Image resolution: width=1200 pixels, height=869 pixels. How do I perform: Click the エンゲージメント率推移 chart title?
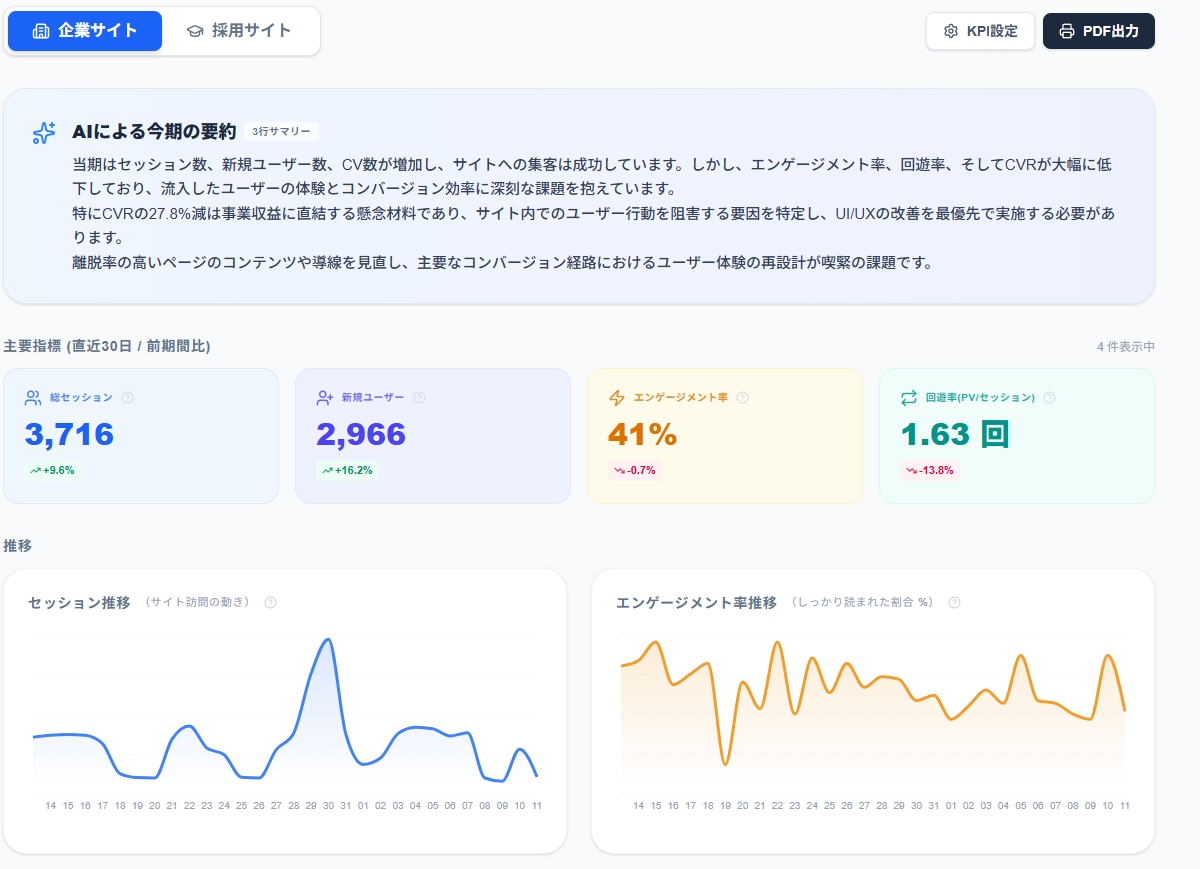point(696,603)
